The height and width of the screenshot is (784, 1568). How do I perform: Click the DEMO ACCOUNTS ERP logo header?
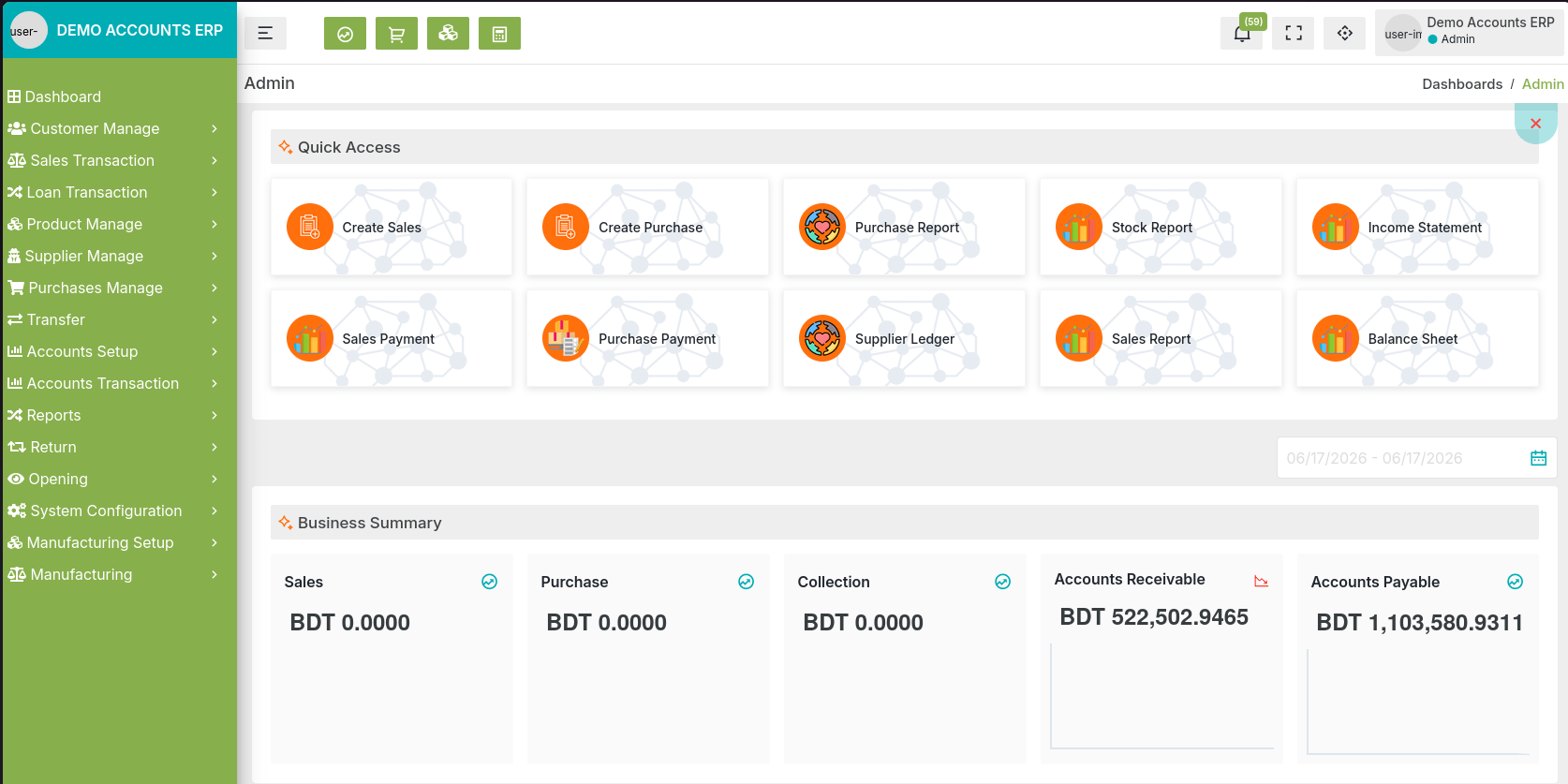tap(140, 30)
